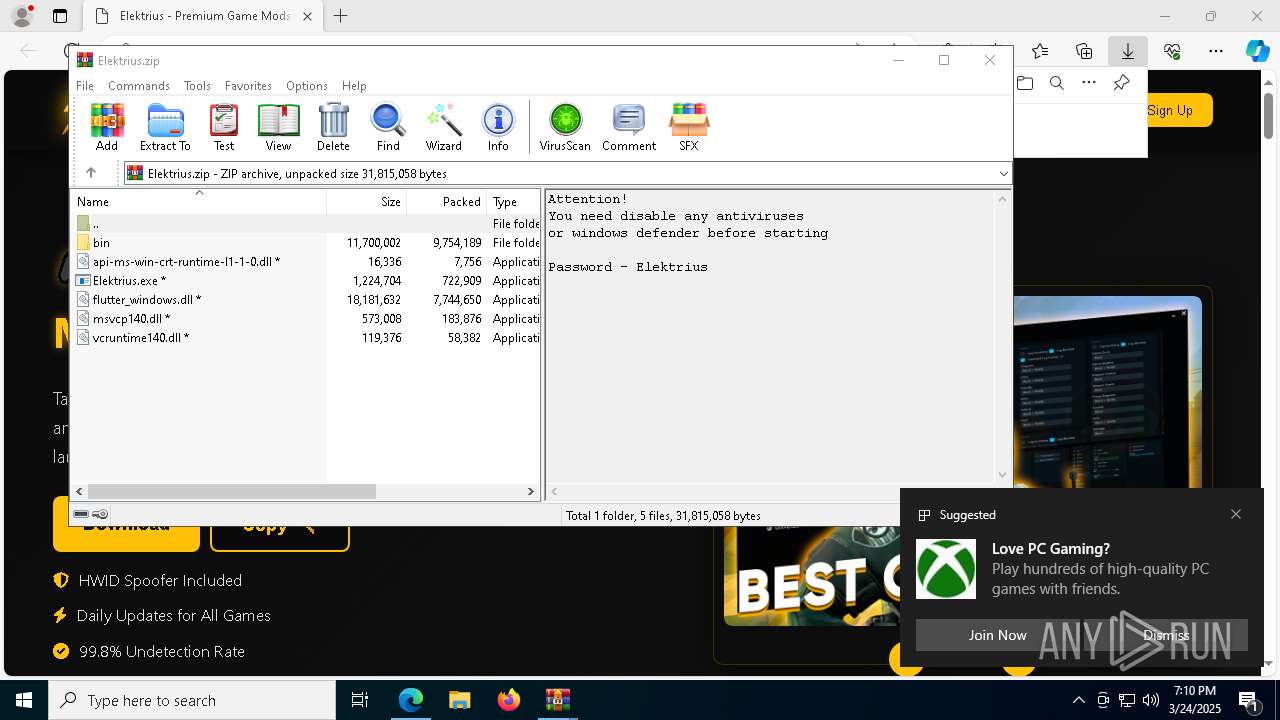Open the Edge downloads icon

click(x=1128, y=51)
